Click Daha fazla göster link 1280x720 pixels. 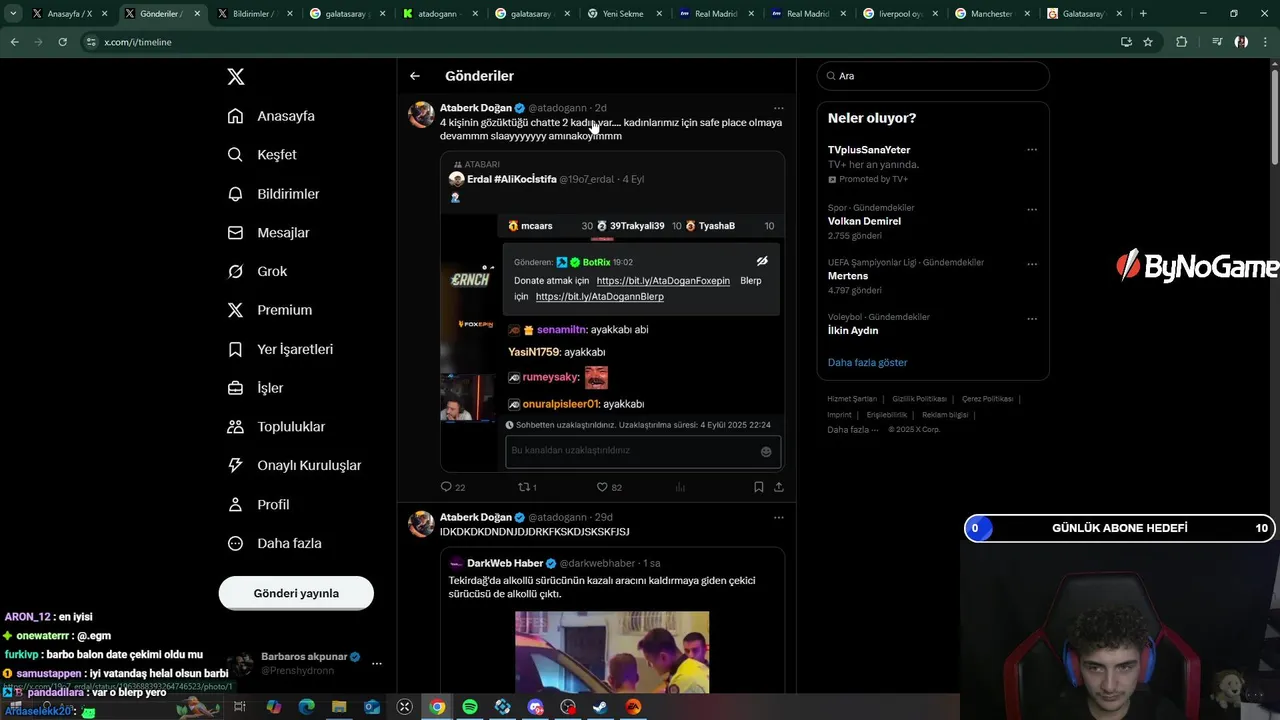[x=867, y=362]
